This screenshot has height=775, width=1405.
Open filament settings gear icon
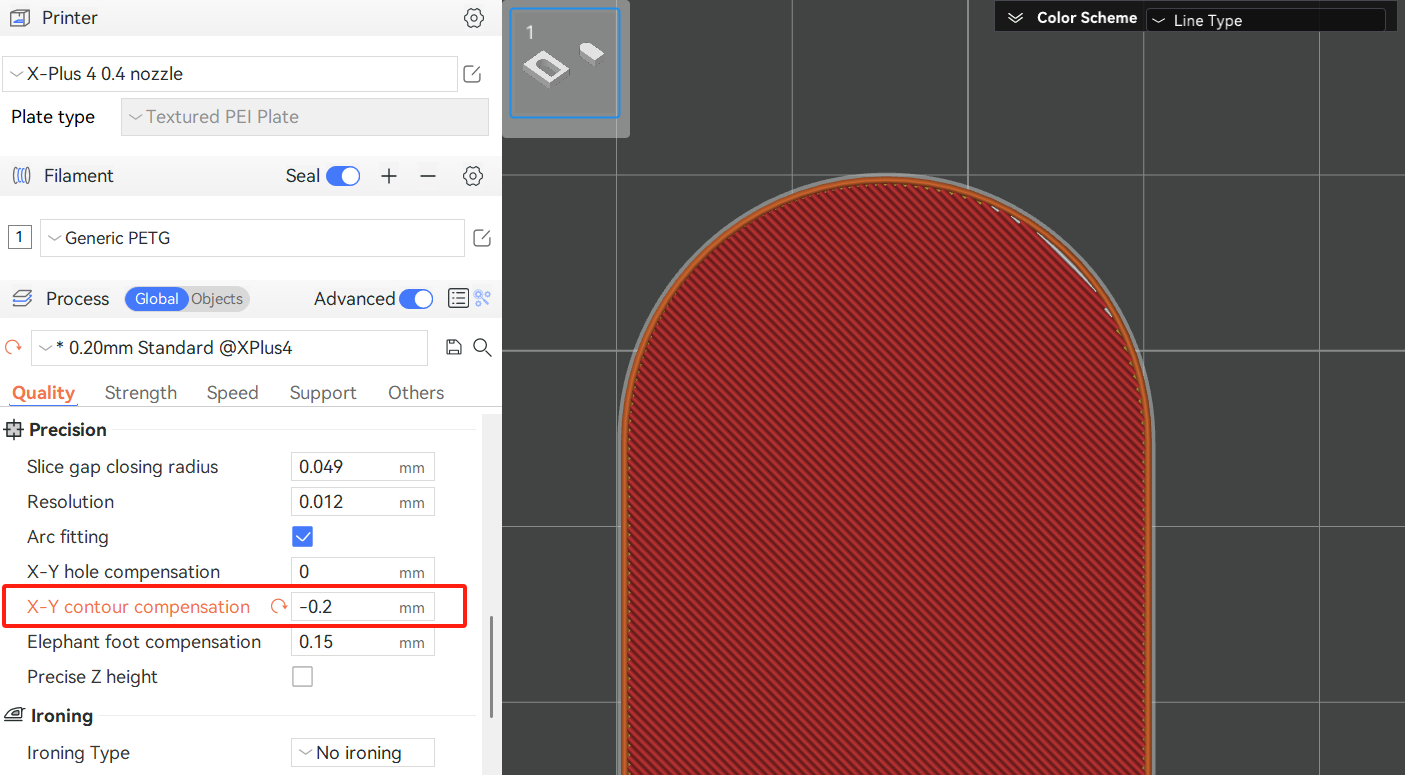[x=473, y=176]
